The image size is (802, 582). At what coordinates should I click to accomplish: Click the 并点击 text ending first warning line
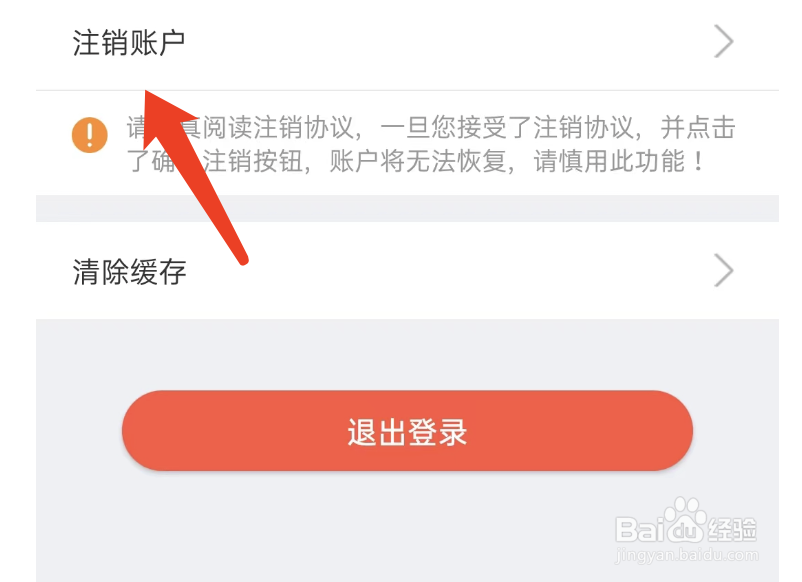click(x=698, y=127)
